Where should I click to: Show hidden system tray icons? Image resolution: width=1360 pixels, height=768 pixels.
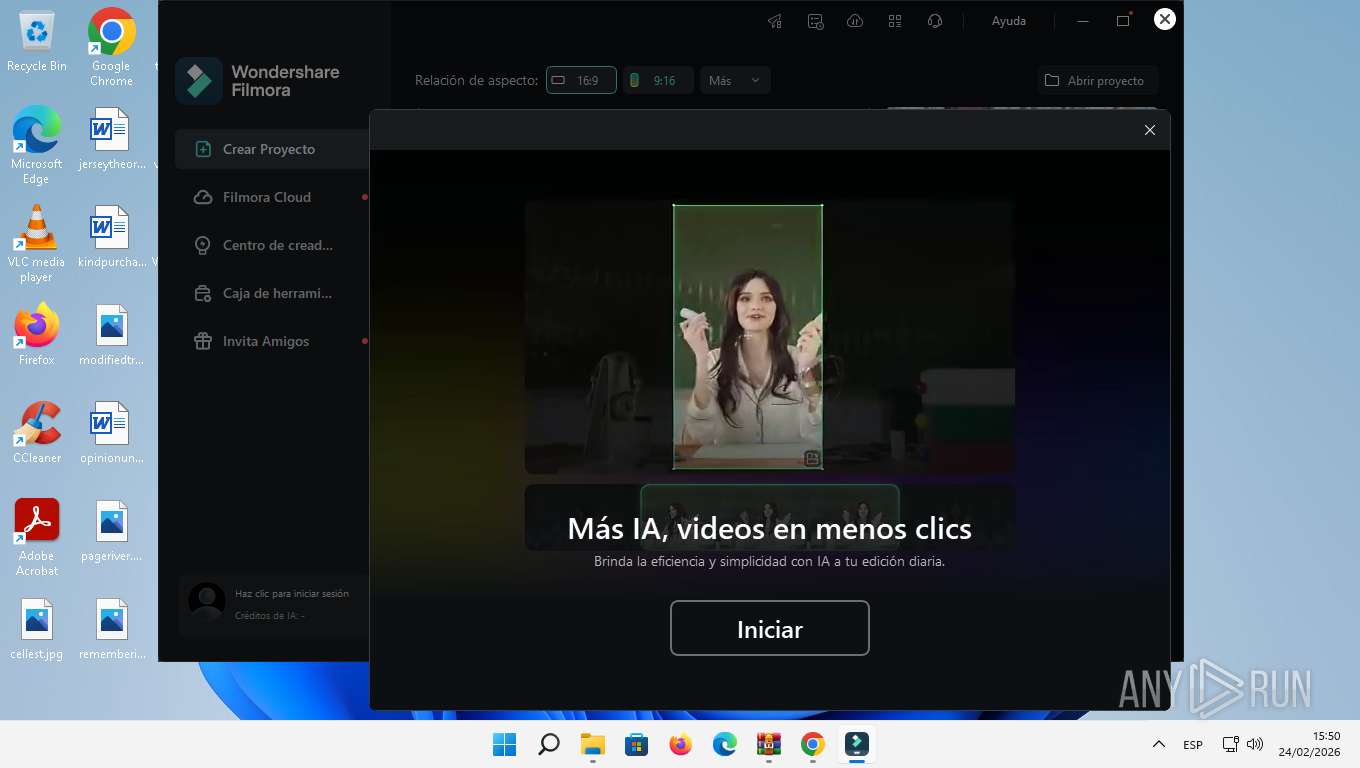point(1159,744)
